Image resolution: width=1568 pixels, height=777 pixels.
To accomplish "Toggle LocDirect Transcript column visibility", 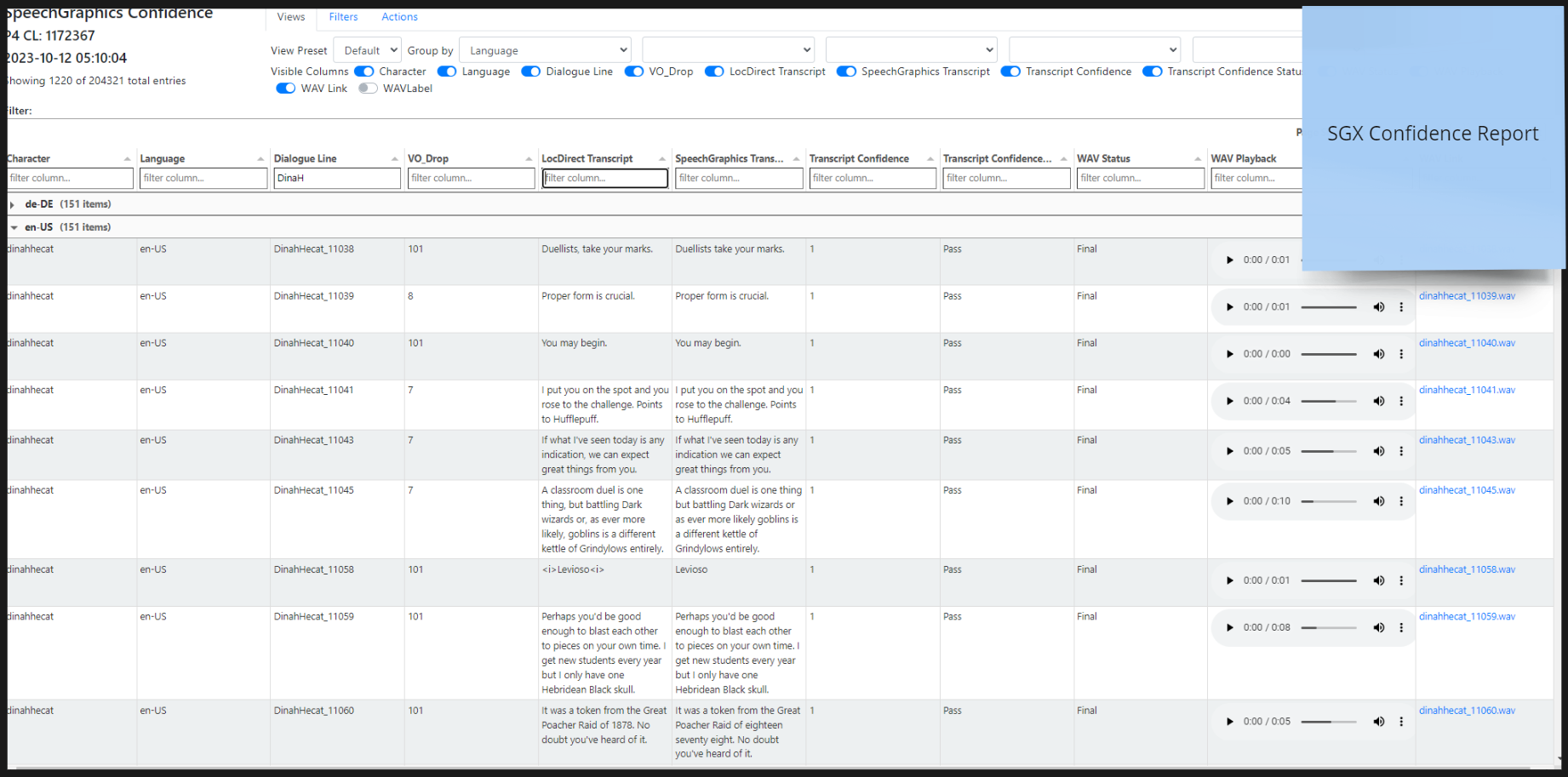I will (x=714, y=71).
